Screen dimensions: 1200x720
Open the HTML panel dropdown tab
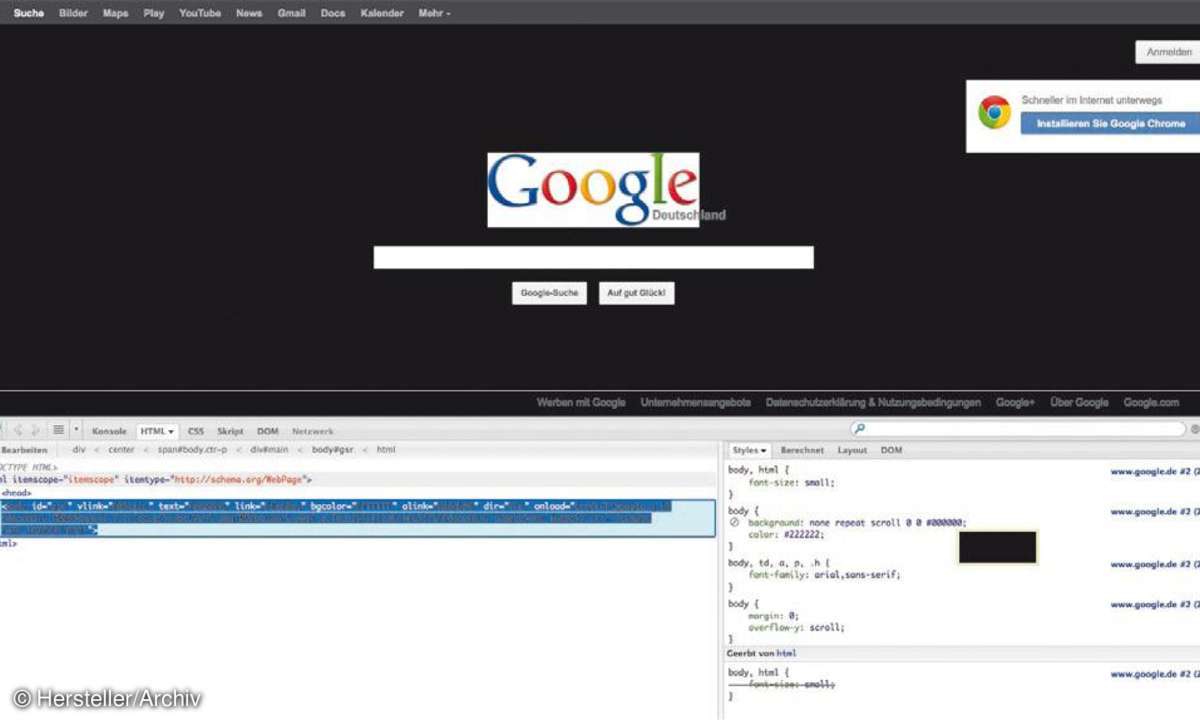tap(157, 431)
